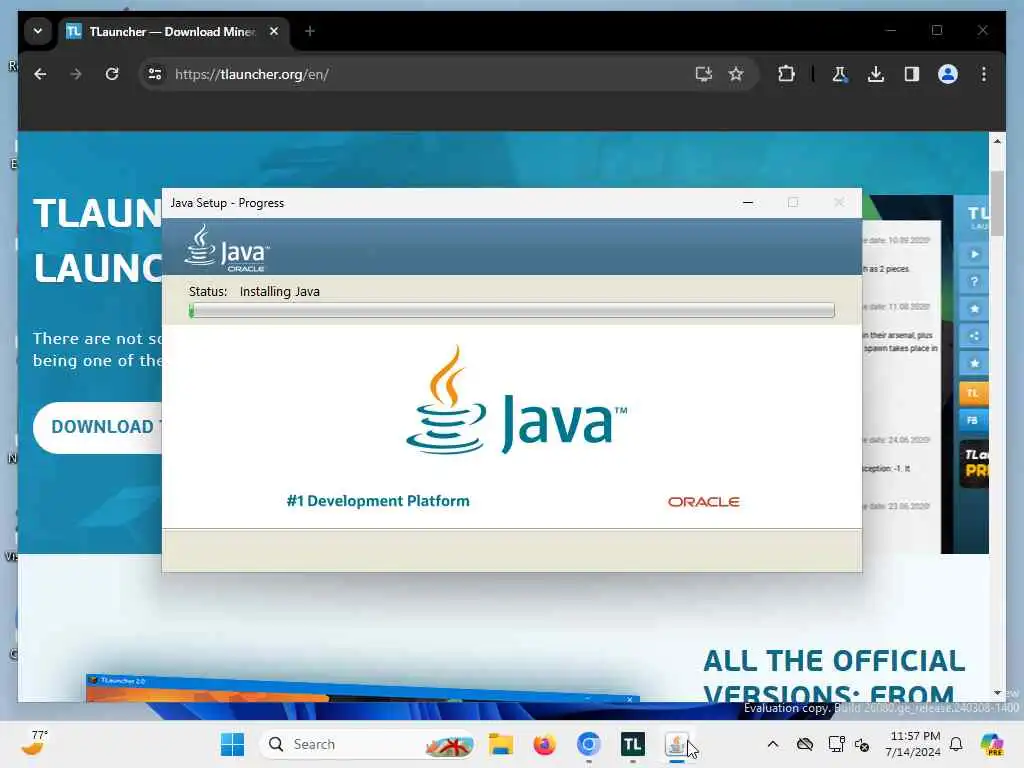Reload the TLauncher page

coord(112,74)
